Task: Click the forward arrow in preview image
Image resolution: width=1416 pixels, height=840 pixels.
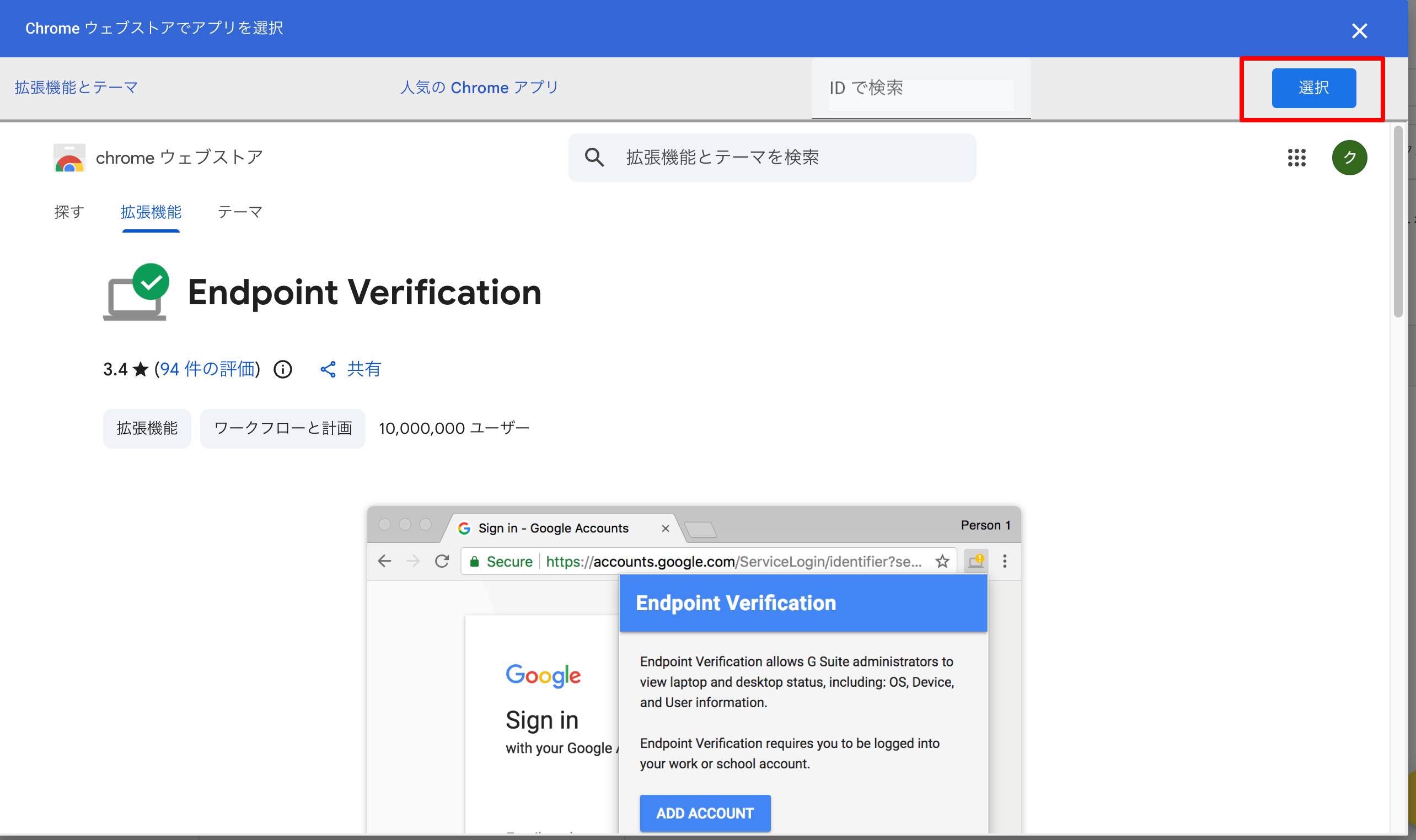Action: point(414,562)
